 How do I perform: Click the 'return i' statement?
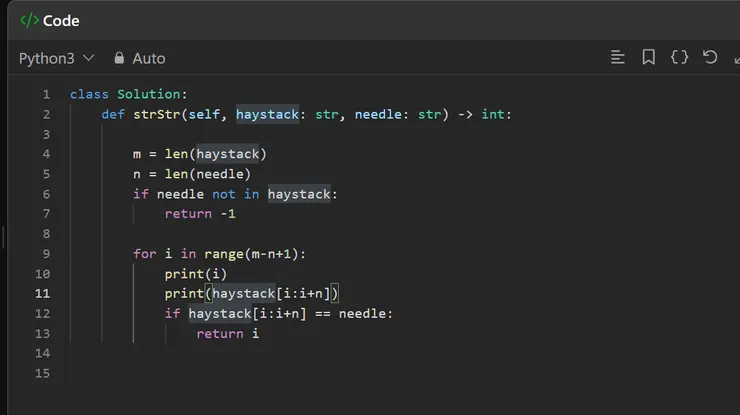(x=227, y=333)
